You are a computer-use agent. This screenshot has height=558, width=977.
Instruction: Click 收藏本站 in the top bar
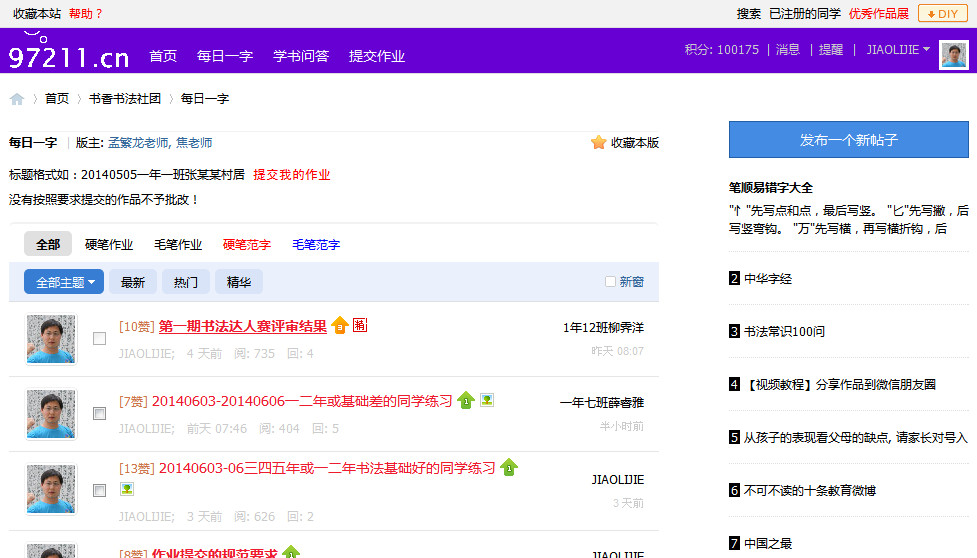(37, 14)
